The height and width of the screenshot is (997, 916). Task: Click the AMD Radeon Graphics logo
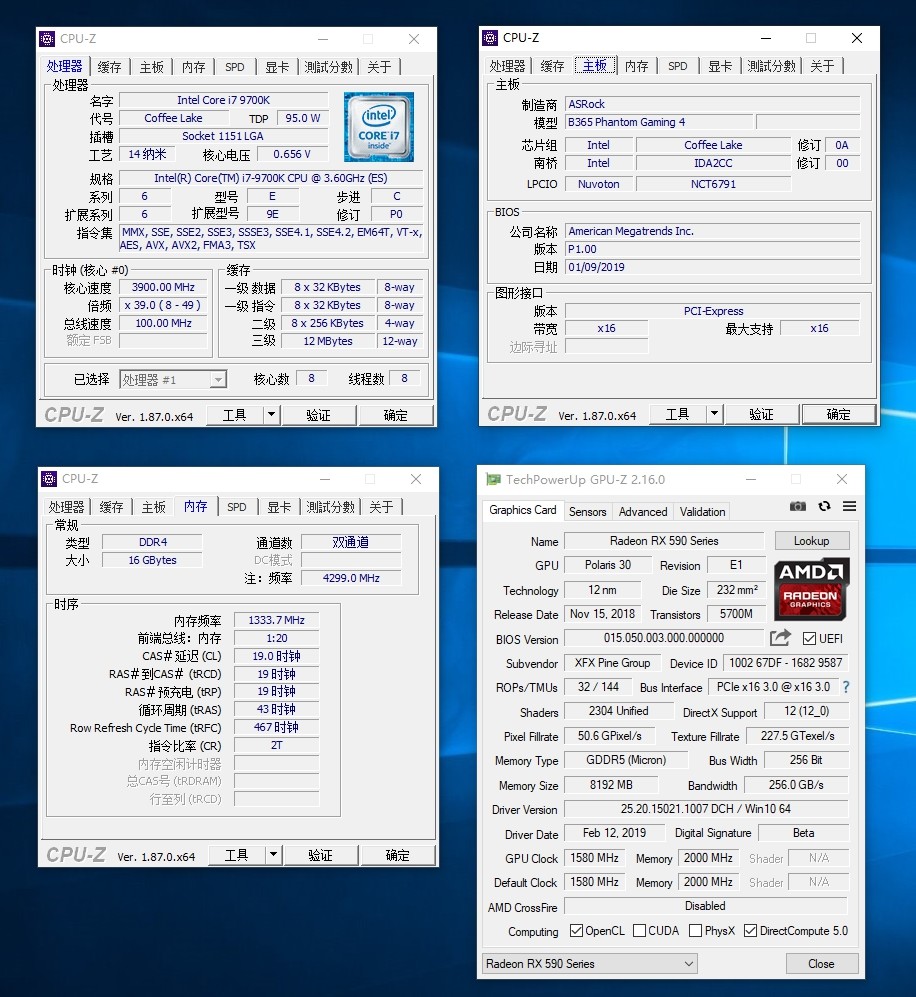812,589
